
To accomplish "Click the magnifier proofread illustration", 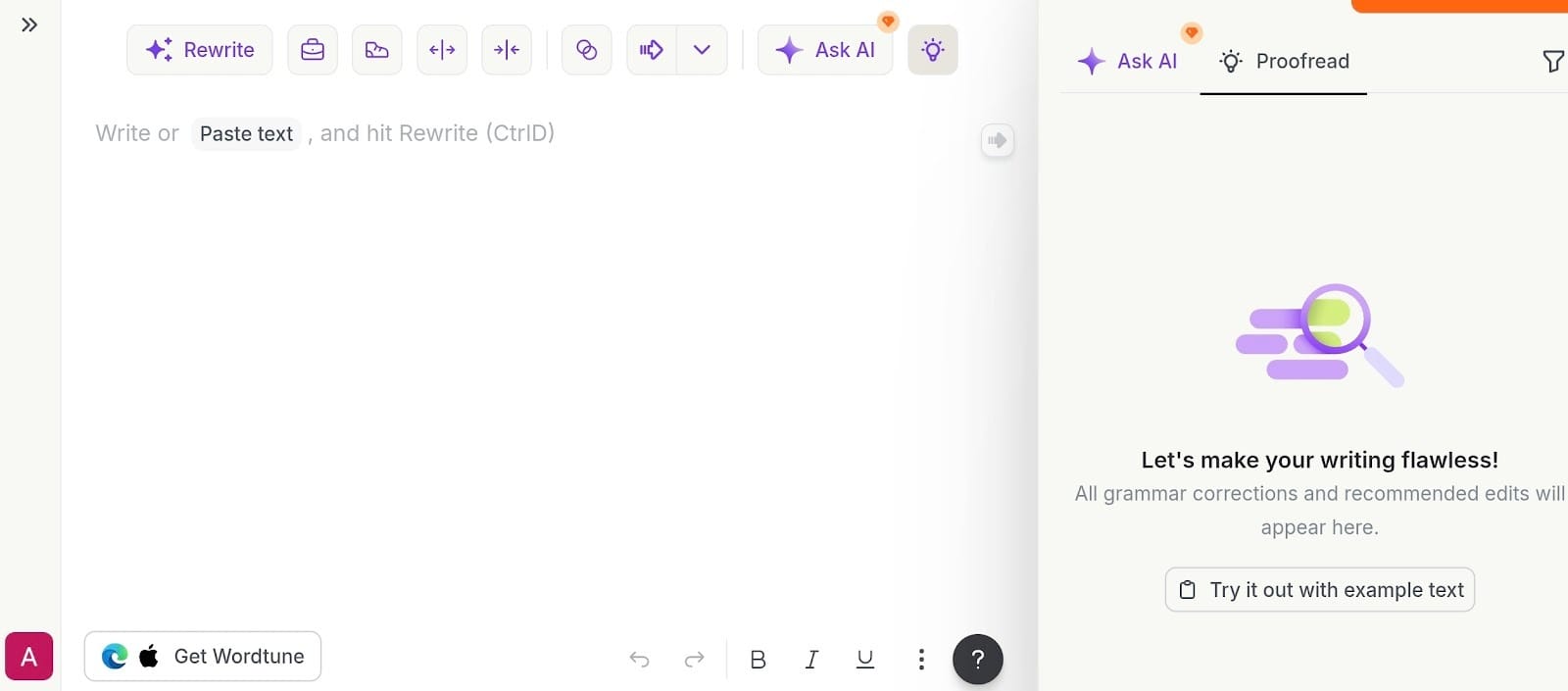I will [x=1320, y=335].
